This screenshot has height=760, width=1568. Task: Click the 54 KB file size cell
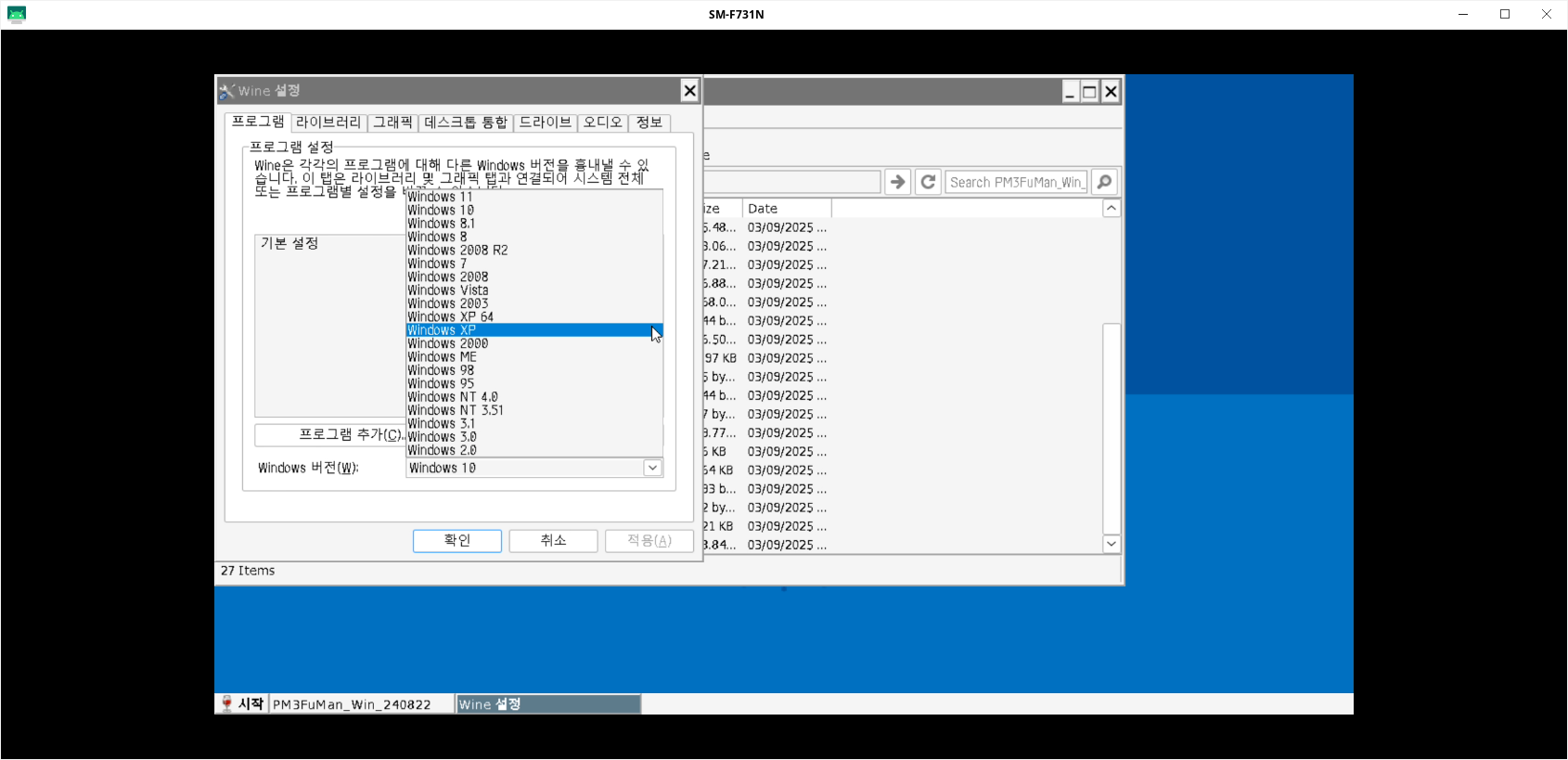click(x=719, y=470)
